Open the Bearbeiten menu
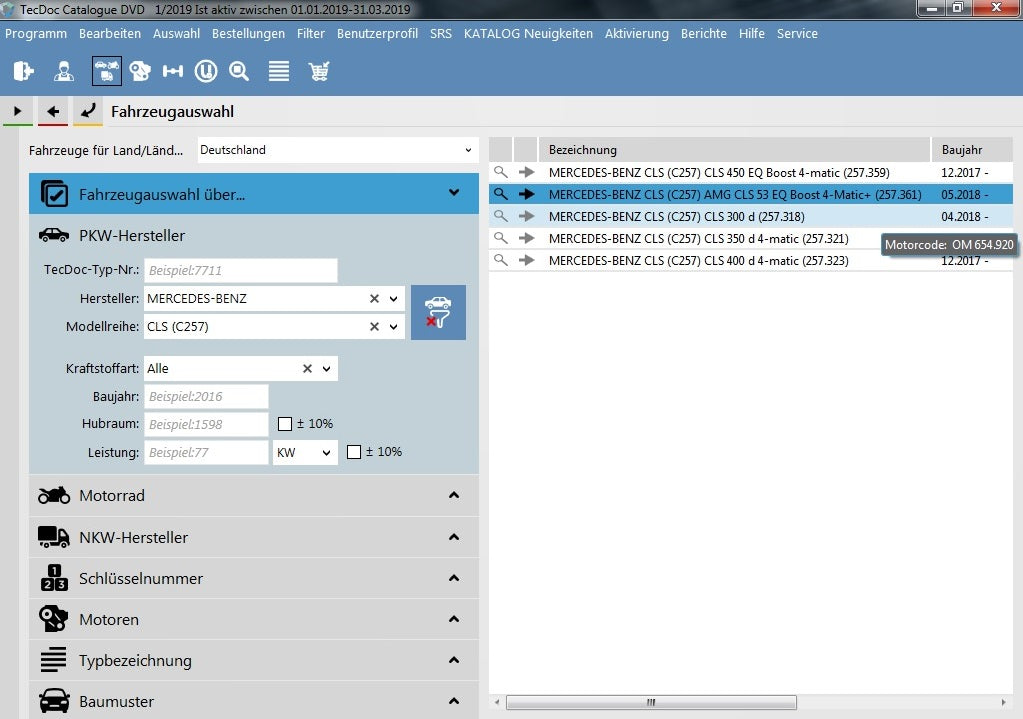The height and width of the screenshot is (719, 1023). [110, 33]
